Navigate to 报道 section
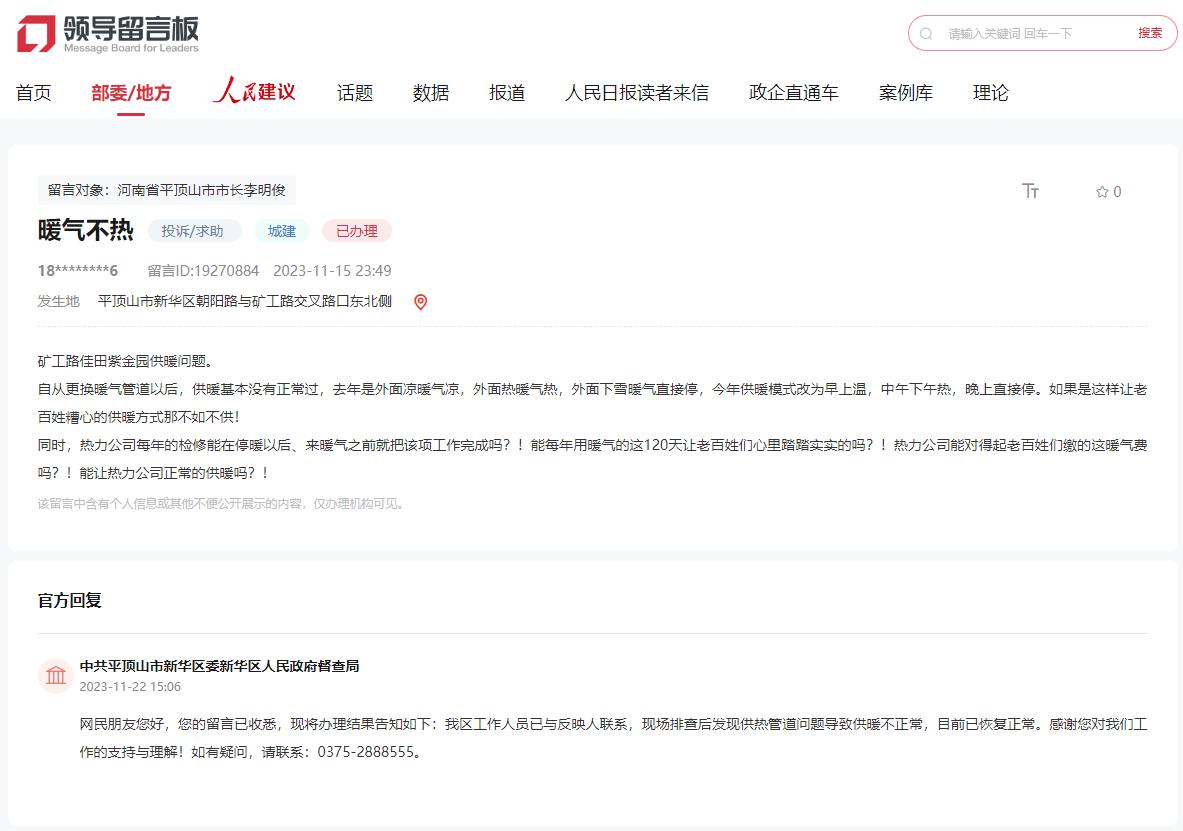The width and height of the screenshot is (1183, 831). coord(507,93)
